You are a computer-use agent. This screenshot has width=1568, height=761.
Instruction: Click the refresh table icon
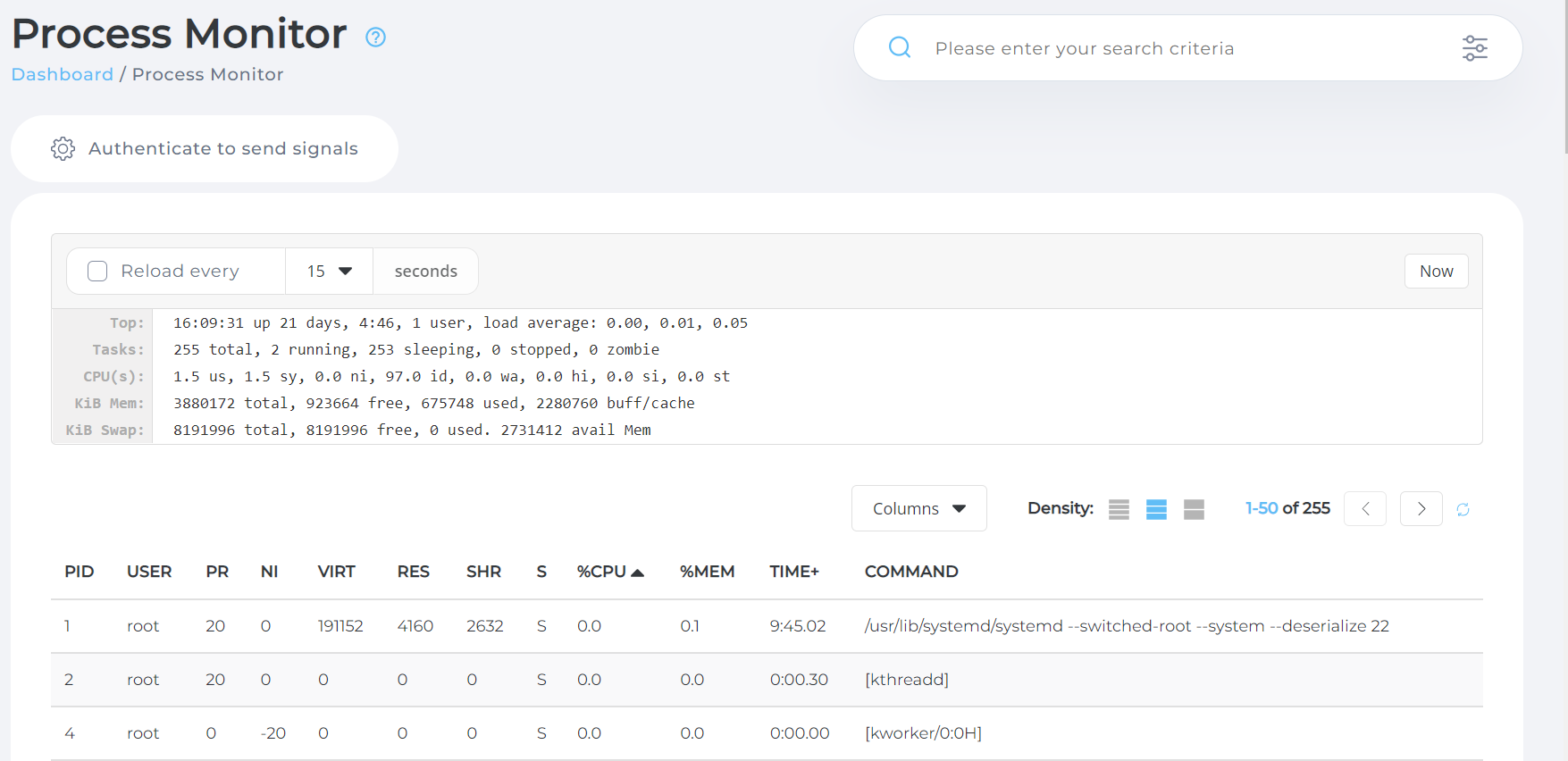pos(1463,509)
